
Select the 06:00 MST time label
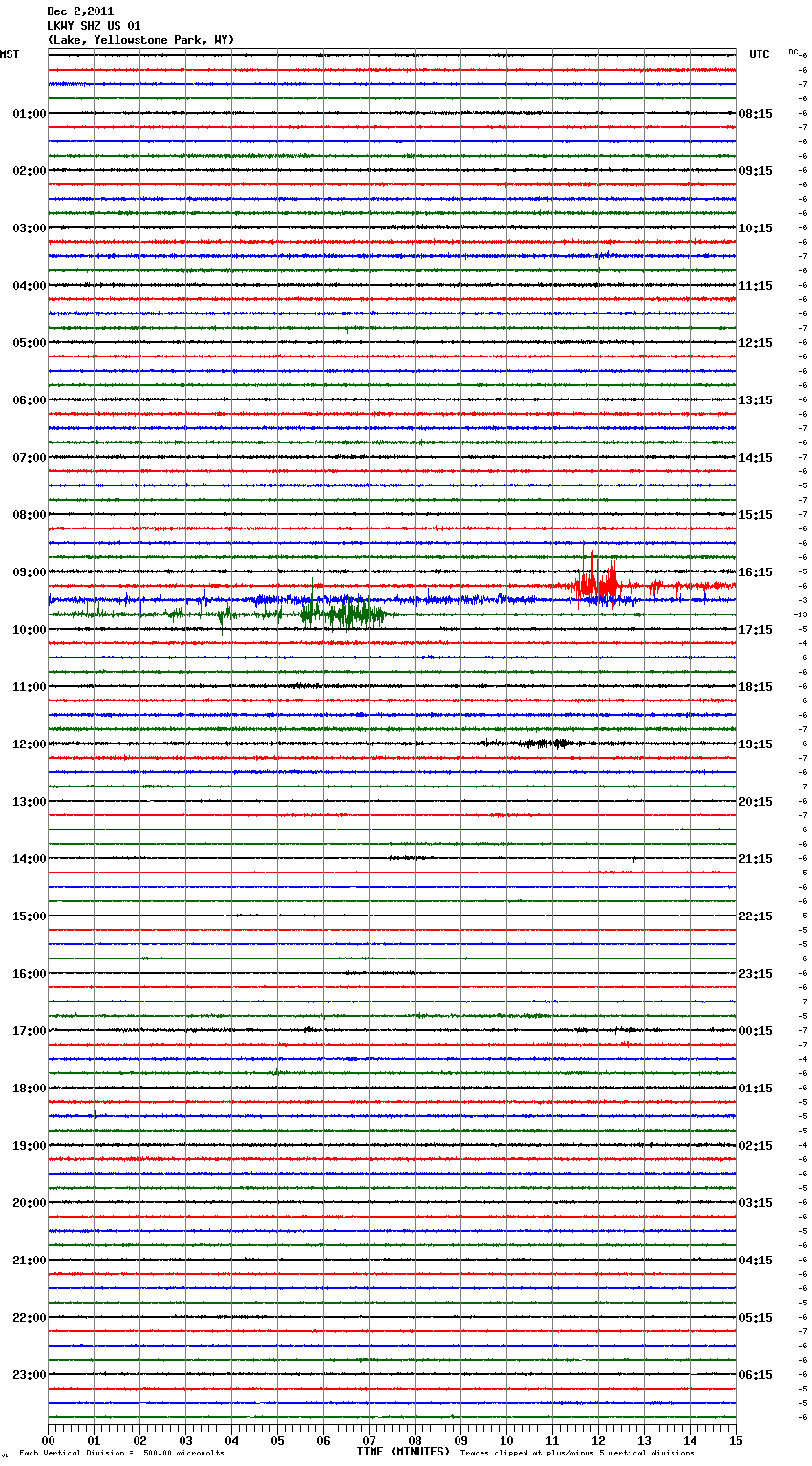(x=29, y=400)
